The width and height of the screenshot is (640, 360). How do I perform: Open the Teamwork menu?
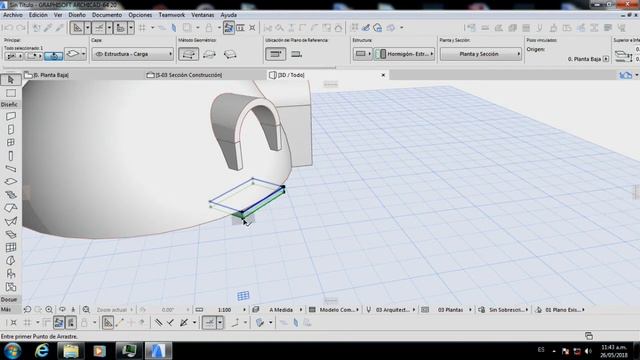coord(171,15)
